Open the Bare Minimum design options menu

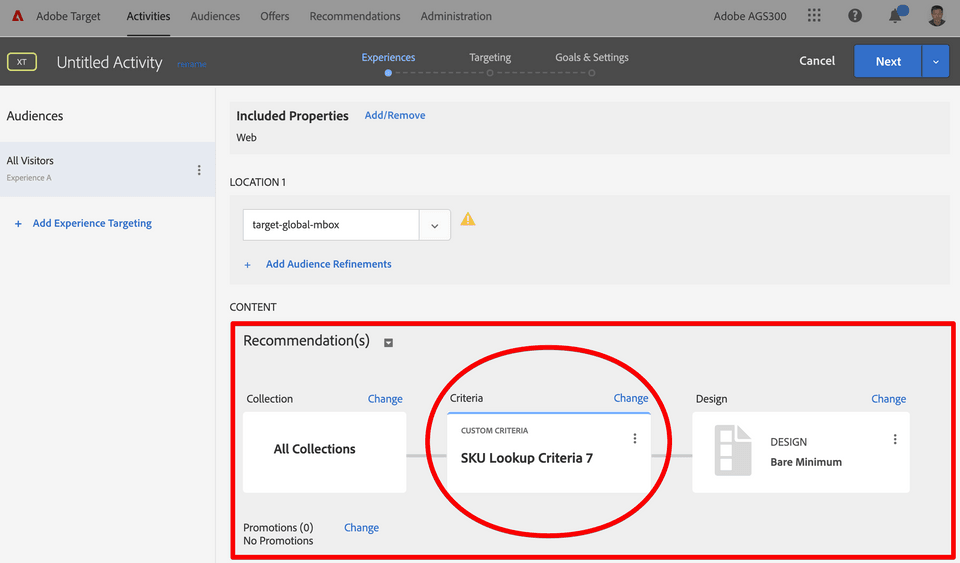pos(895,439)
